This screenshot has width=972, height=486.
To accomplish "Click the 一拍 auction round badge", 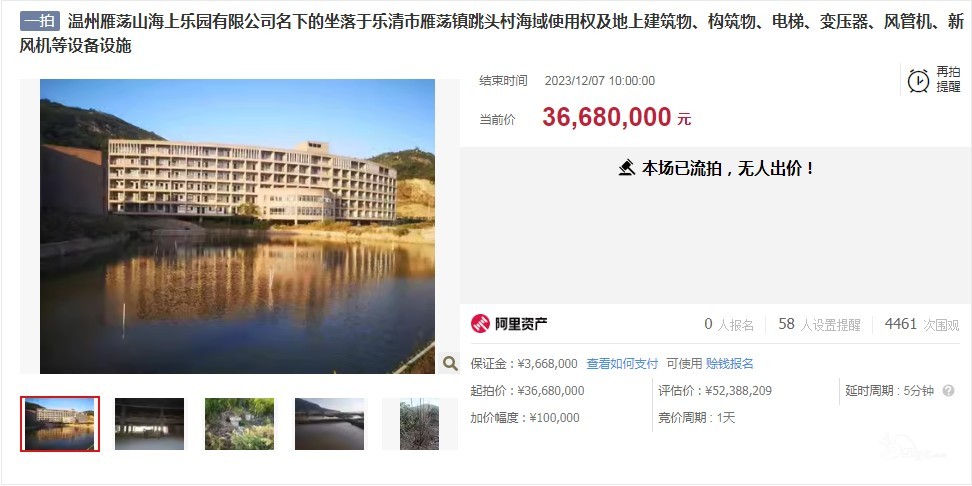I will click(x=40, y=22).
